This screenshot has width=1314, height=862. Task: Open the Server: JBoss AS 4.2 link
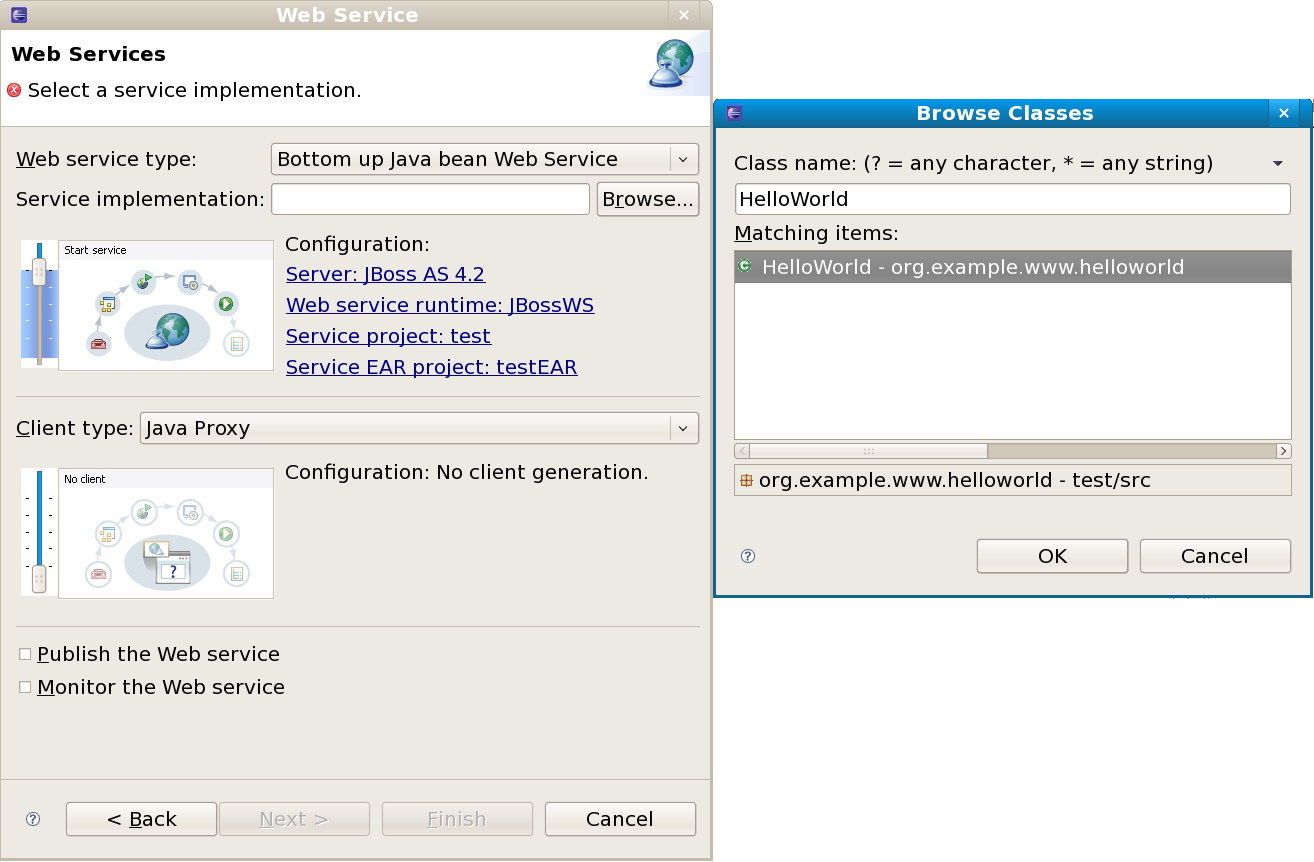pos(385,274)
